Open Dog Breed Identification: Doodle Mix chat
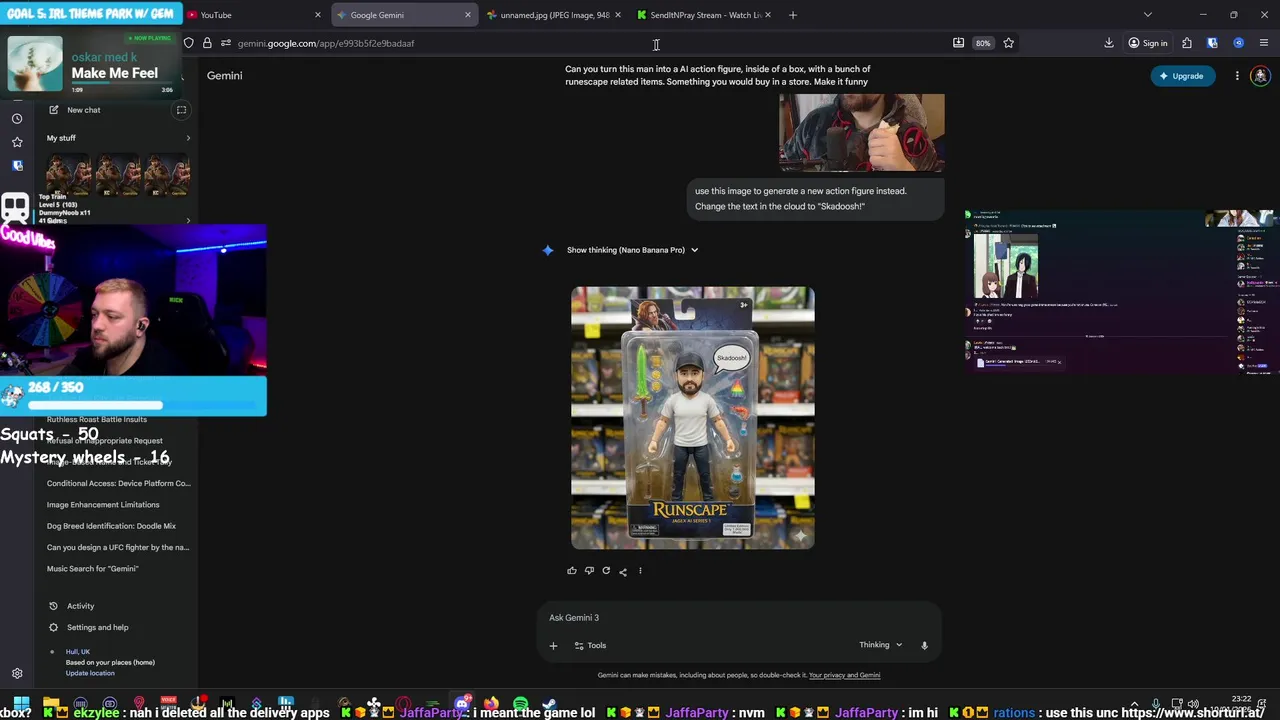Screen dimensions: 1280x720 pyautogui.click(x=111, y=526)
